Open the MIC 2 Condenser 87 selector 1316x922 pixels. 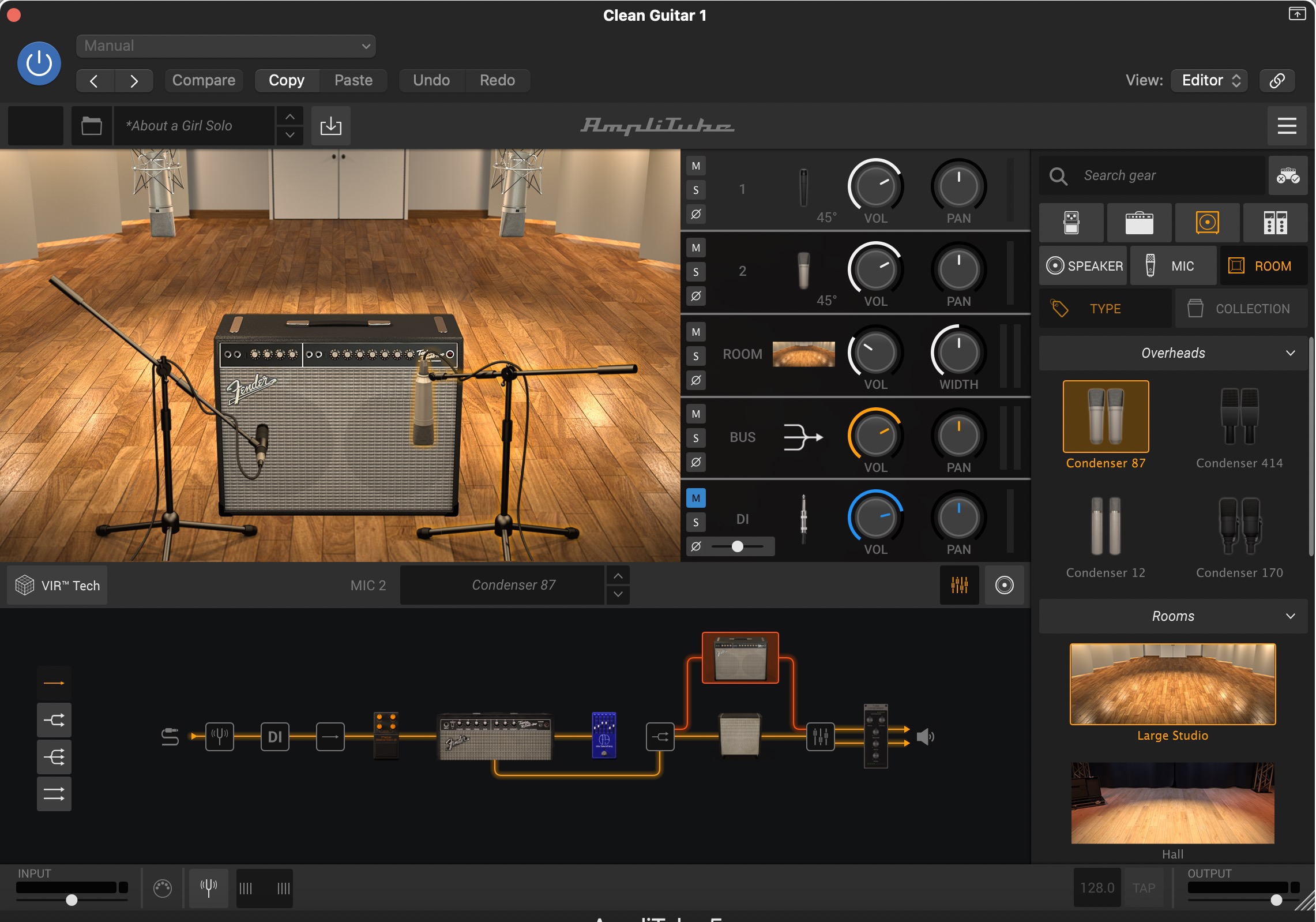click(x=502, y=585)
